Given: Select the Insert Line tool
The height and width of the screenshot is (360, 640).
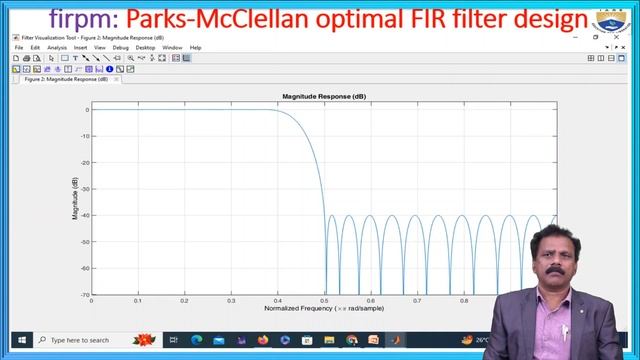Looking at the screenshot, I should 107,58.
